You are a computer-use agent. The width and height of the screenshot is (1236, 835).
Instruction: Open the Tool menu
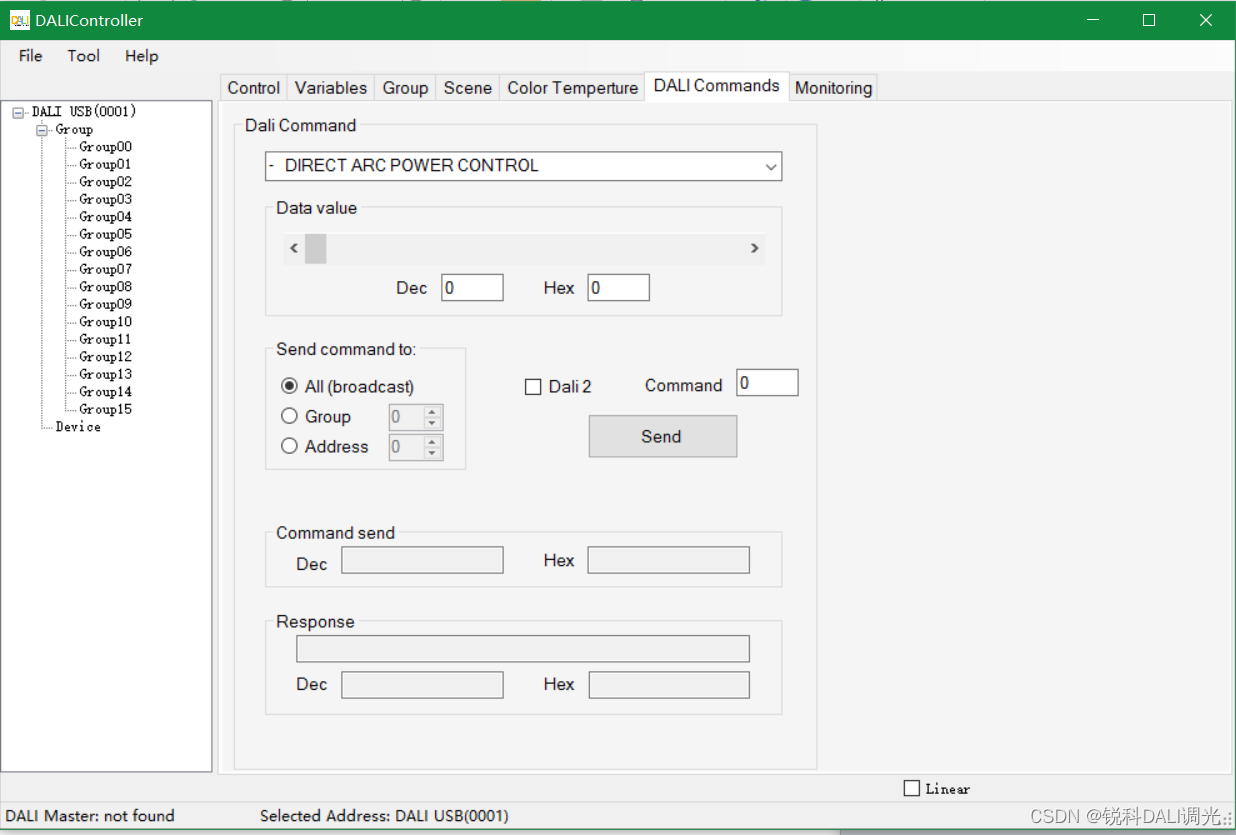tap(83, 56)
